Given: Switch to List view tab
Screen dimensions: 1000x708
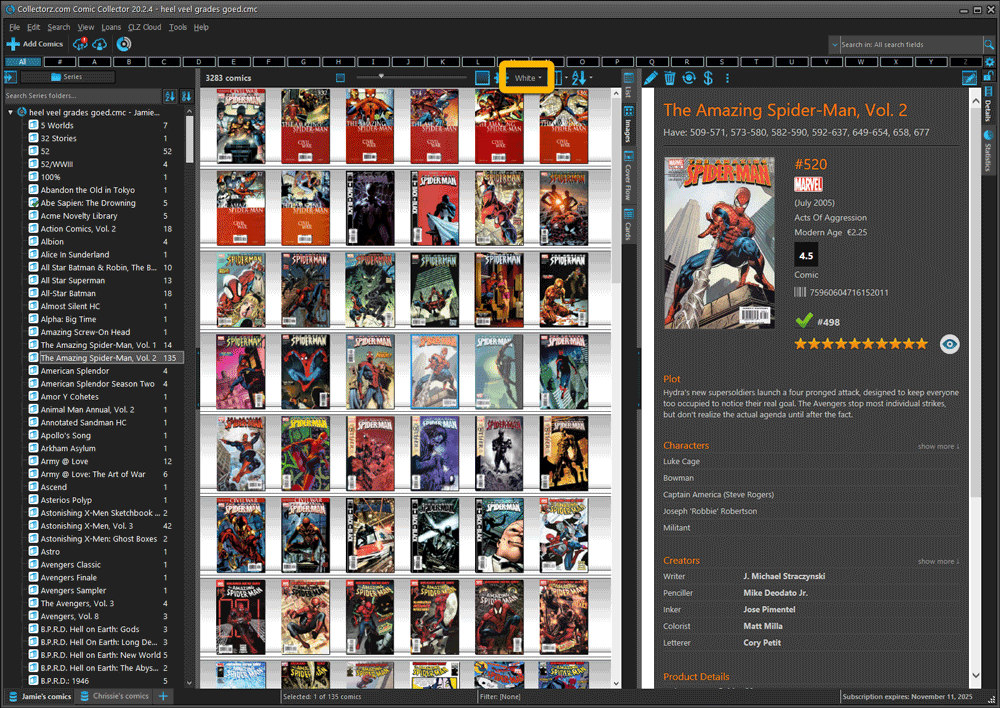Looking at the screenshot, I should [628, 84].
